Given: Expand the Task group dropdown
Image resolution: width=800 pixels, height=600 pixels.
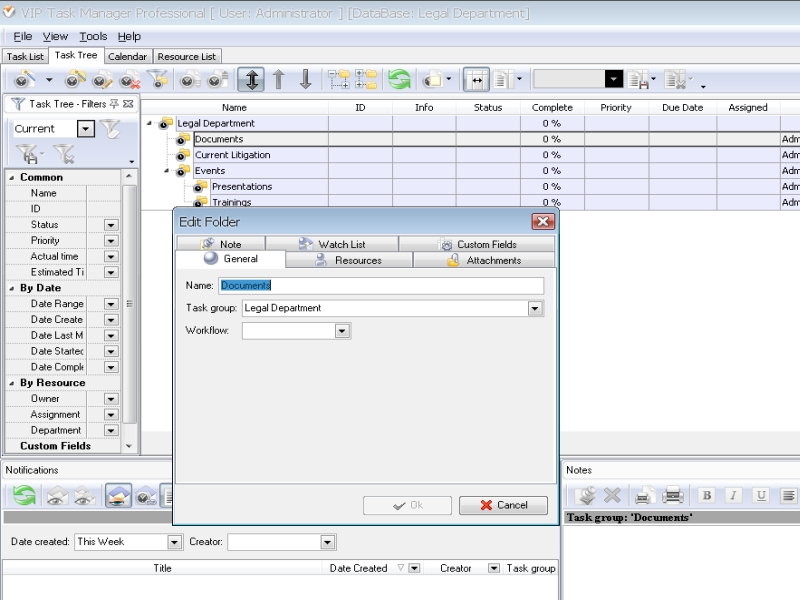Looking at the screenshot, I should tap(535, 309).
